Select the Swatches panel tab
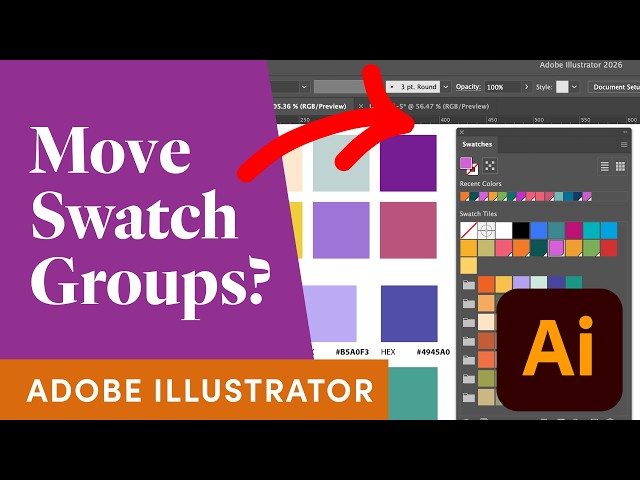Viewport: 640px width, 480px height. (477, 144)
